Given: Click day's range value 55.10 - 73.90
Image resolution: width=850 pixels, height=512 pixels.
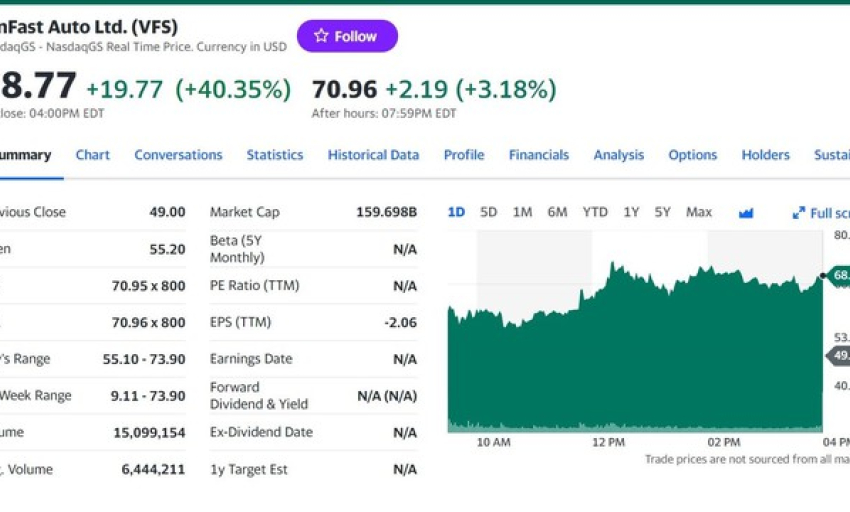Looking at the screenshot, I should coord(144,359).
